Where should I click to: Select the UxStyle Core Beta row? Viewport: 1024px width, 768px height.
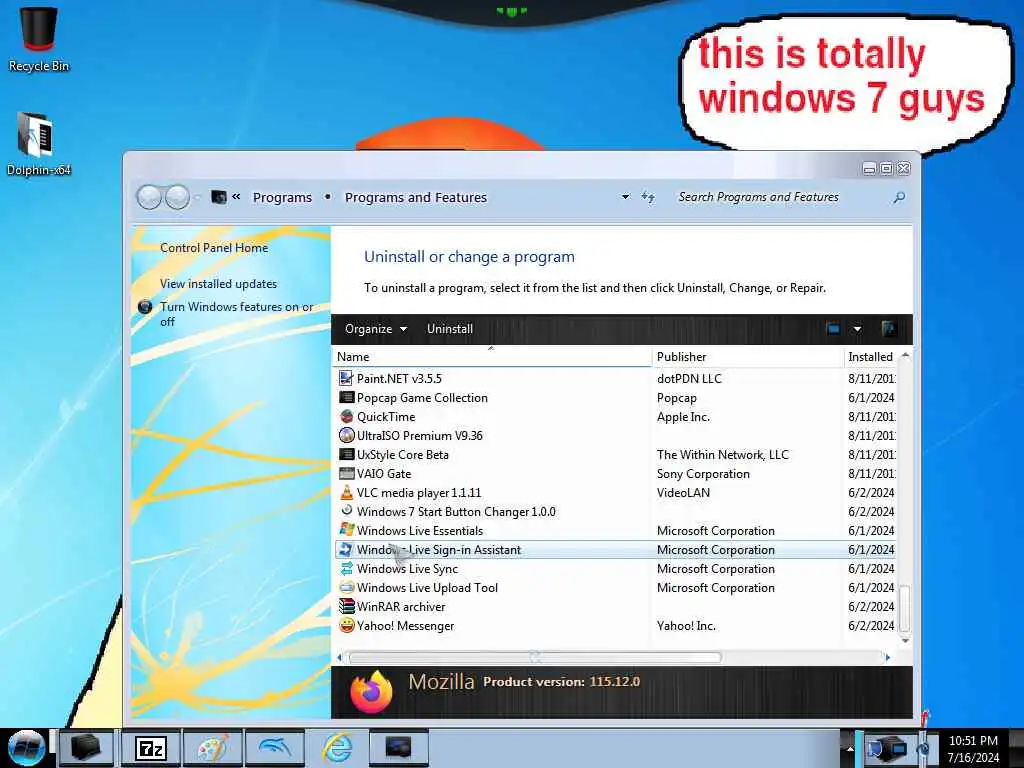(x=615, y=454)
